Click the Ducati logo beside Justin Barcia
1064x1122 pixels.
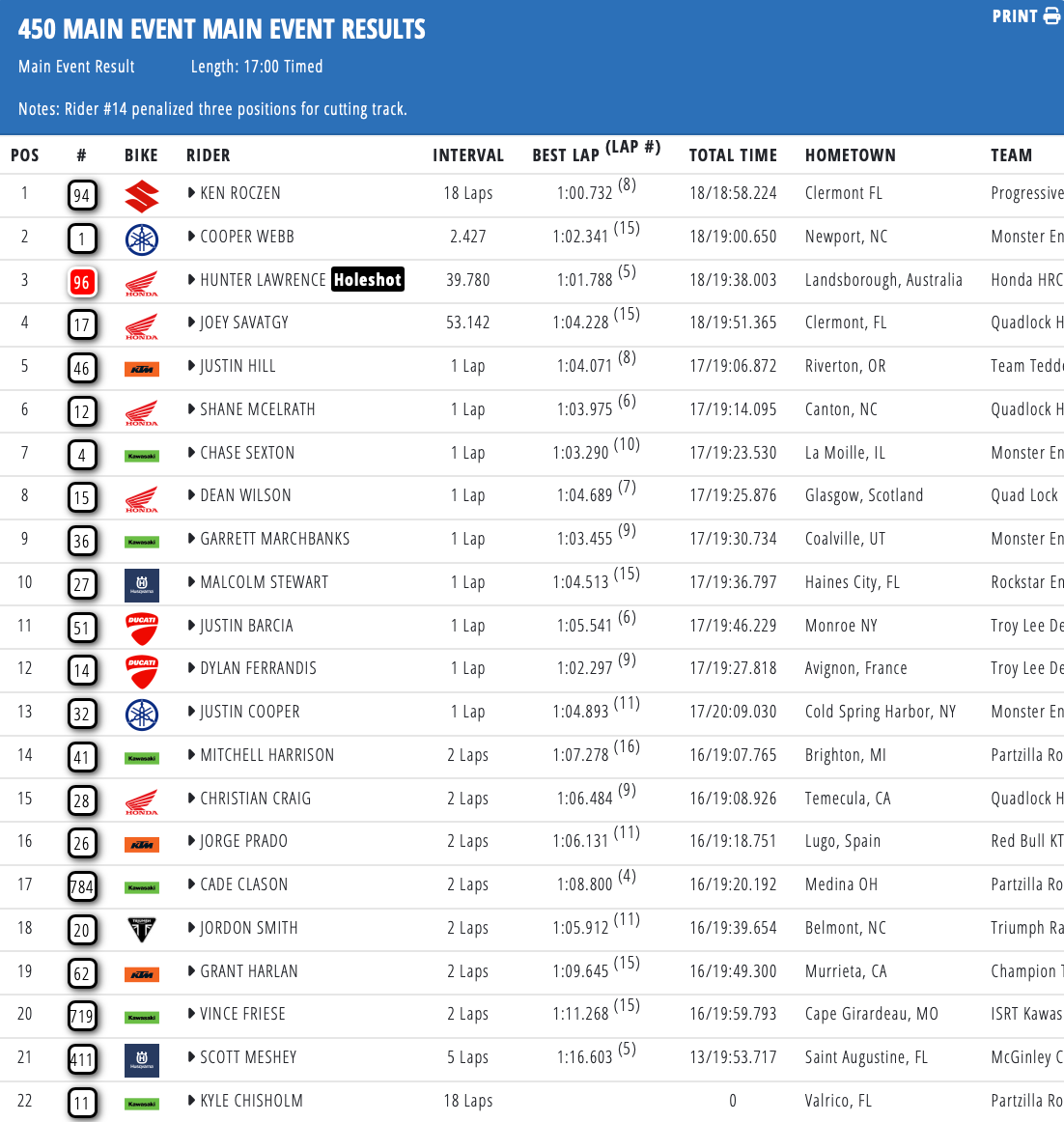[142, 628]
